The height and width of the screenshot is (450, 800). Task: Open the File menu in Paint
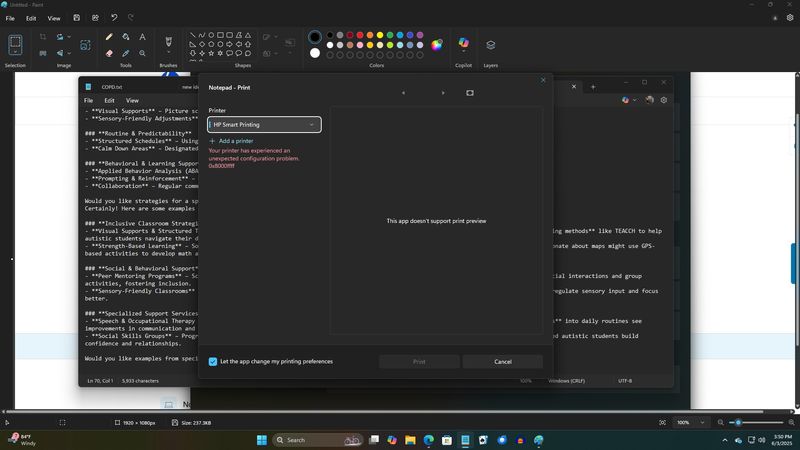pos(10,18)
